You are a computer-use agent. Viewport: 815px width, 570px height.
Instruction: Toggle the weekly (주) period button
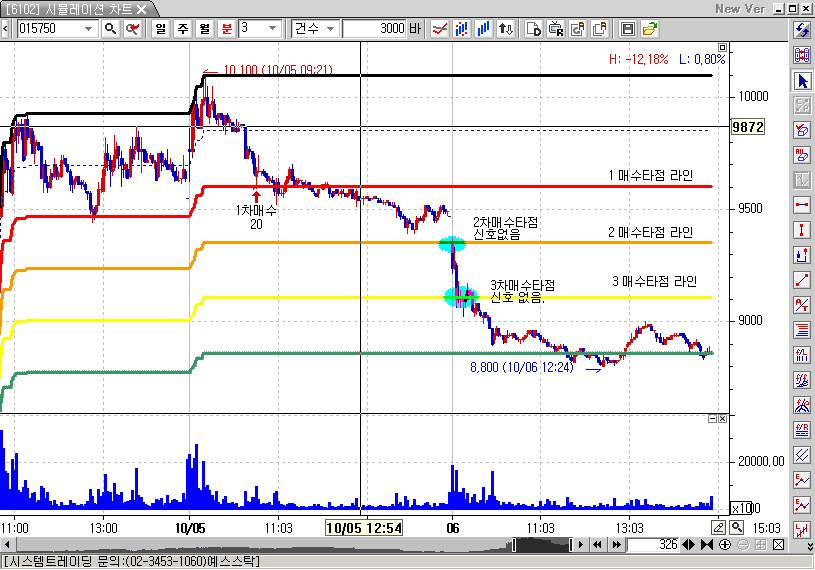(182, 29)
